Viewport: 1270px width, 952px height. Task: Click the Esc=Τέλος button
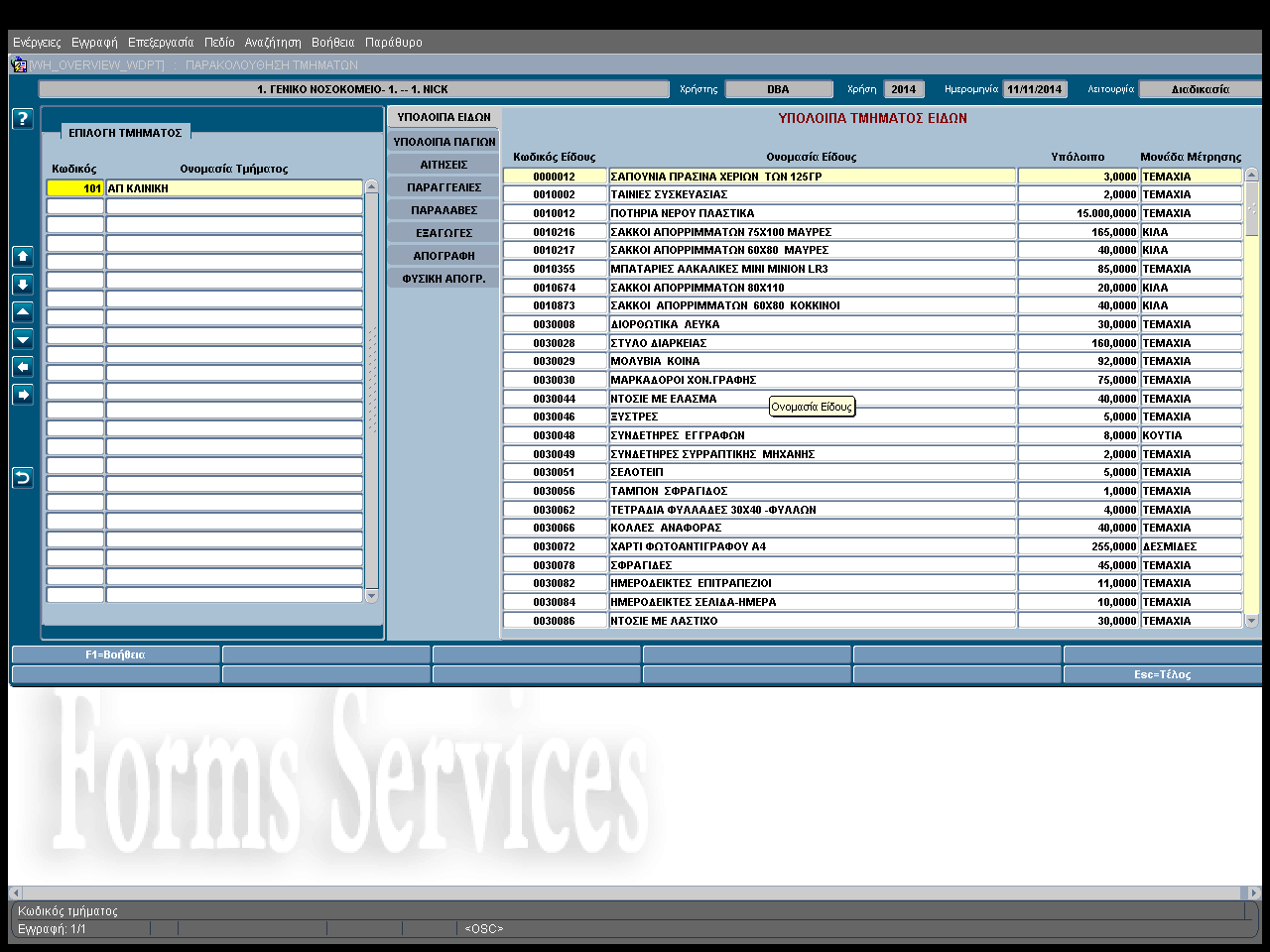pos(1163,674)
